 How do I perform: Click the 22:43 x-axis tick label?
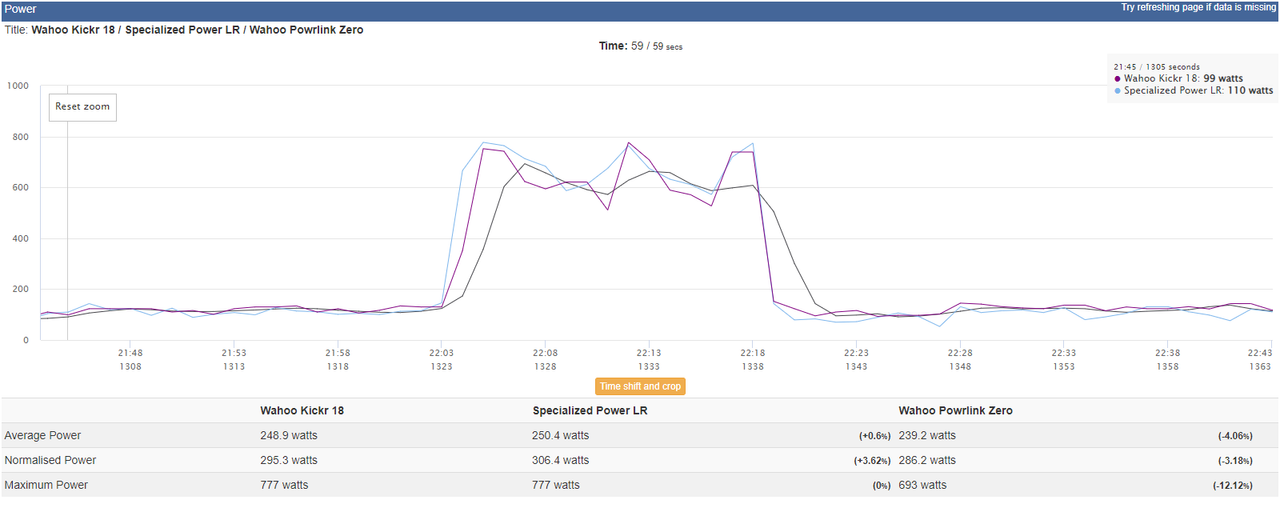1260,352
